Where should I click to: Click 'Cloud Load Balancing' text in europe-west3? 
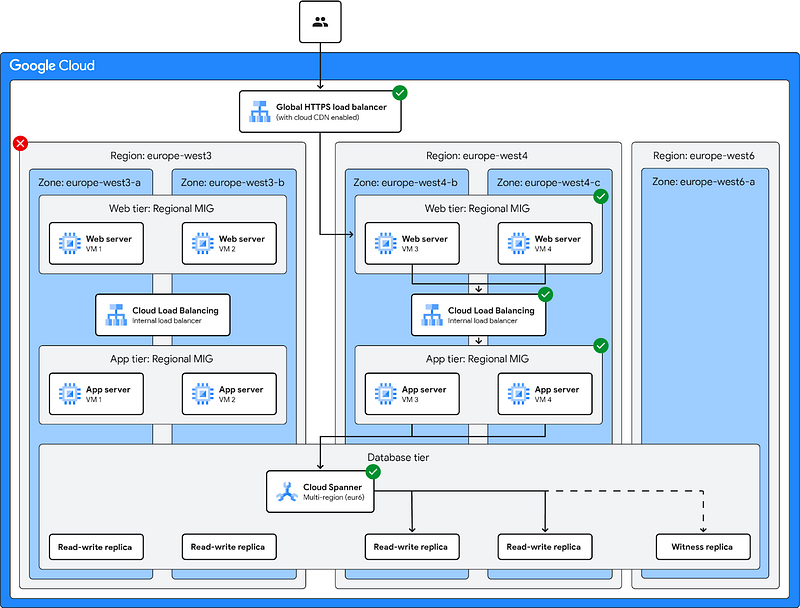point(175,310)
